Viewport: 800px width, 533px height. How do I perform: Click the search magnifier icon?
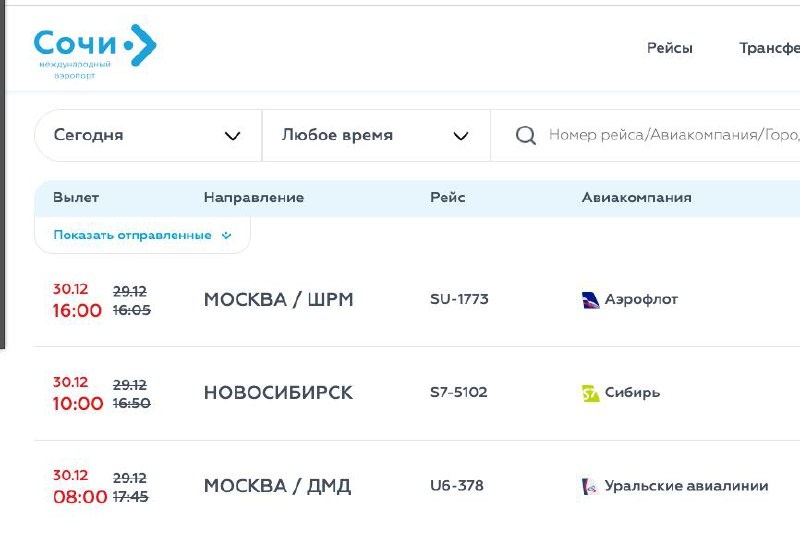[x=526, y=136]
